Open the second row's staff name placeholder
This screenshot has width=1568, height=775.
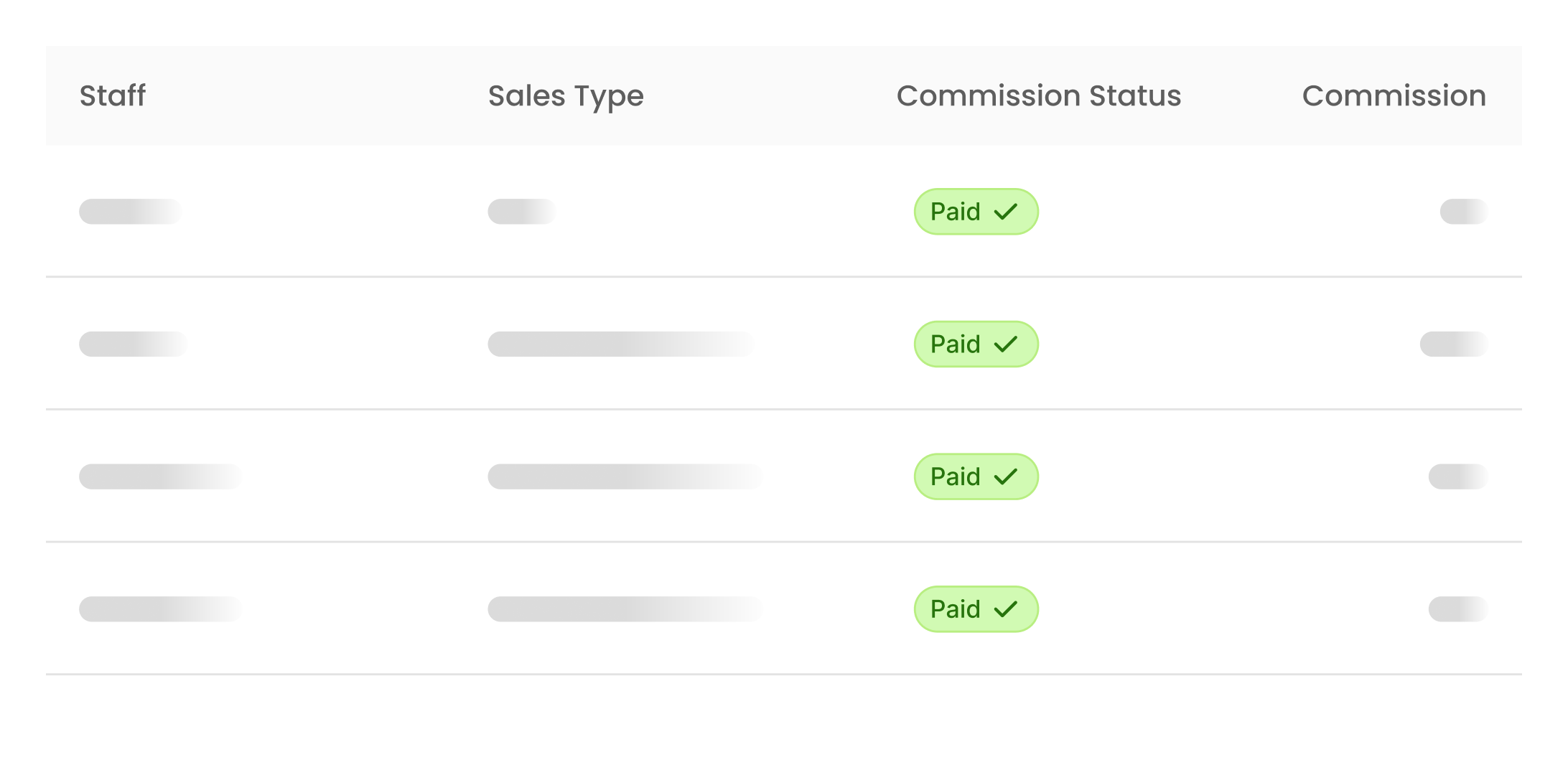click(133, 344)
